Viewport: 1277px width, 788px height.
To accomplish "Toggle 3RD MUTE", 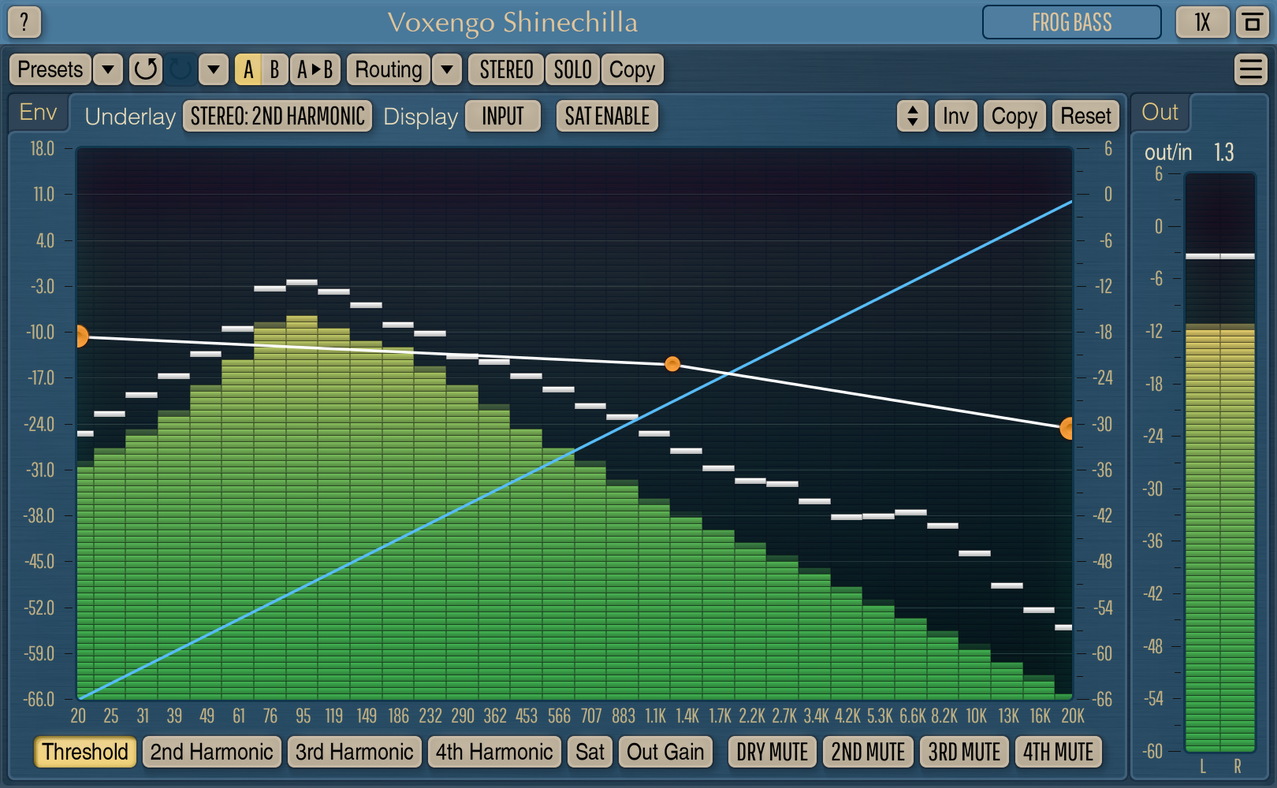I will click(x=964, y=752).
